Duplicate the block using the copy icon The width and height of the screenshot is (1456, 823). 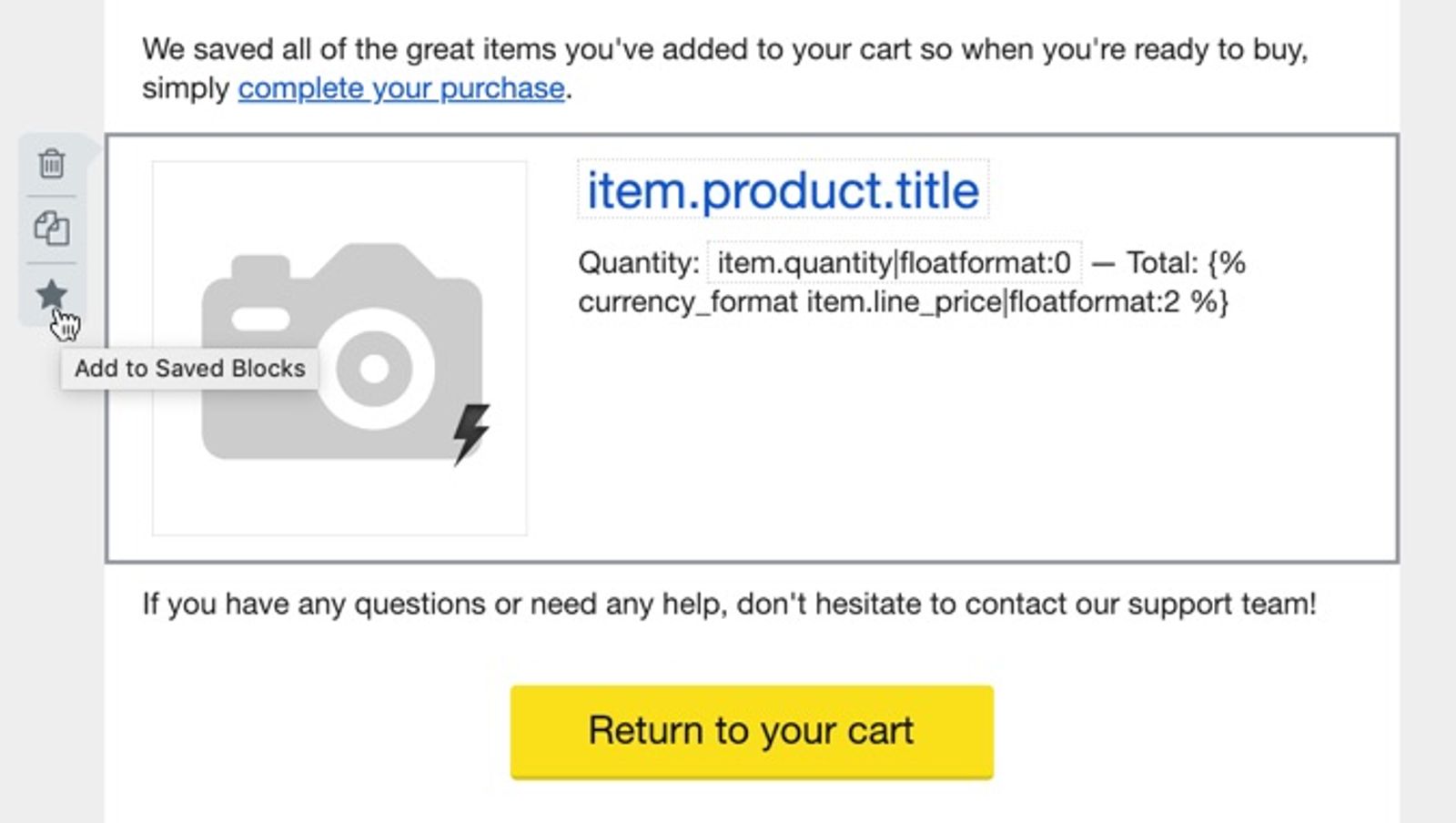click(x=51, y=229)
